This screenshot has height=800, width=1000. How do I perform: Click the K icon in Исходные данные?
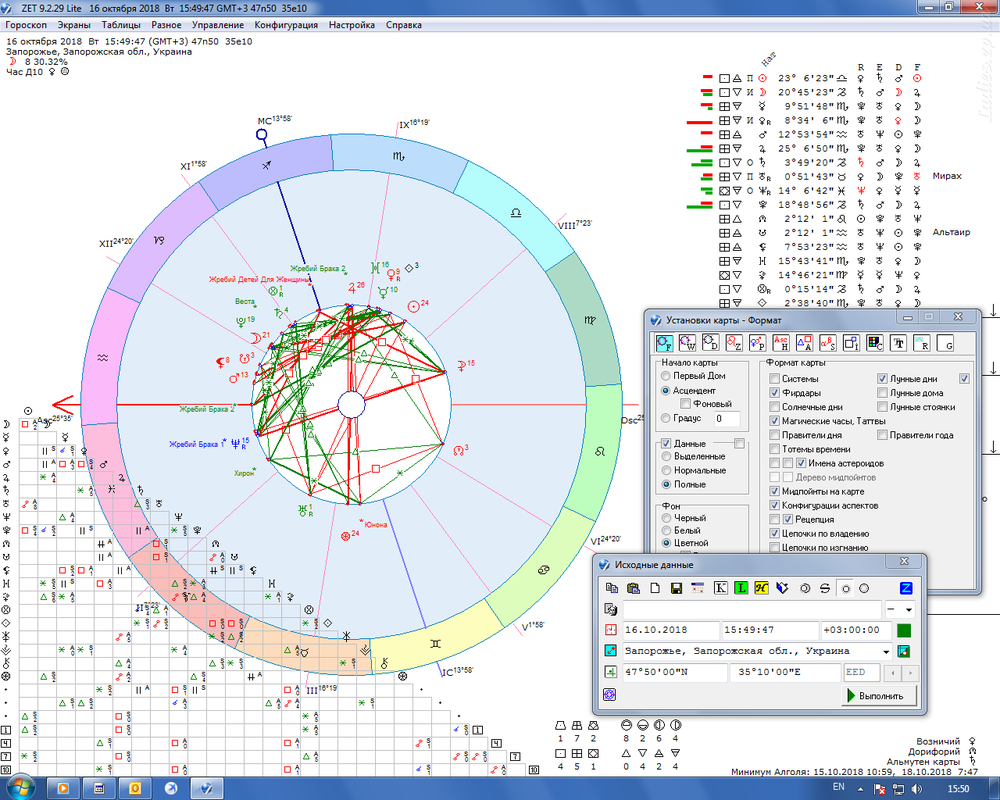point(720,588)
